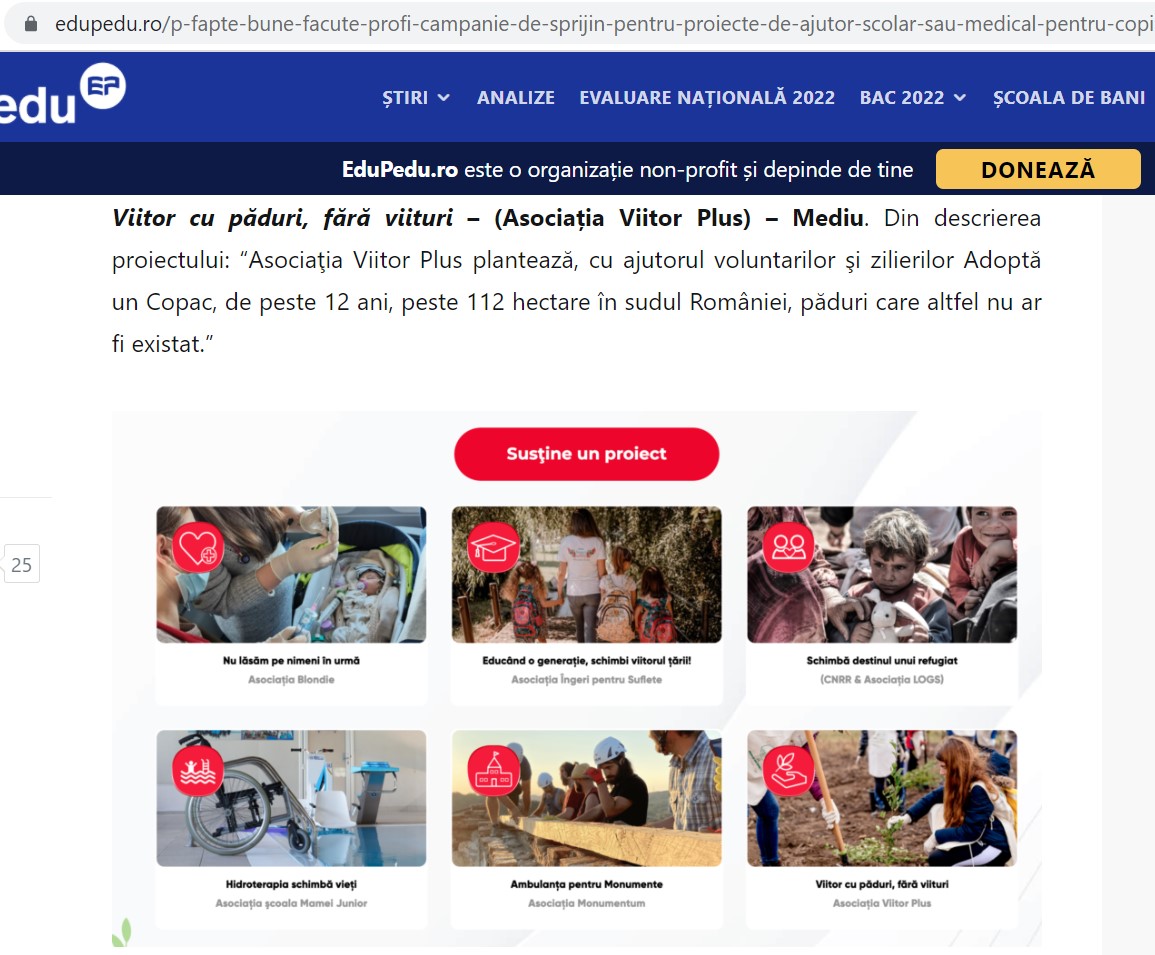The width and height of the screenshot is (1155, 955).
Task: Click the 25 comments counter box
Action: click(21, 564)
